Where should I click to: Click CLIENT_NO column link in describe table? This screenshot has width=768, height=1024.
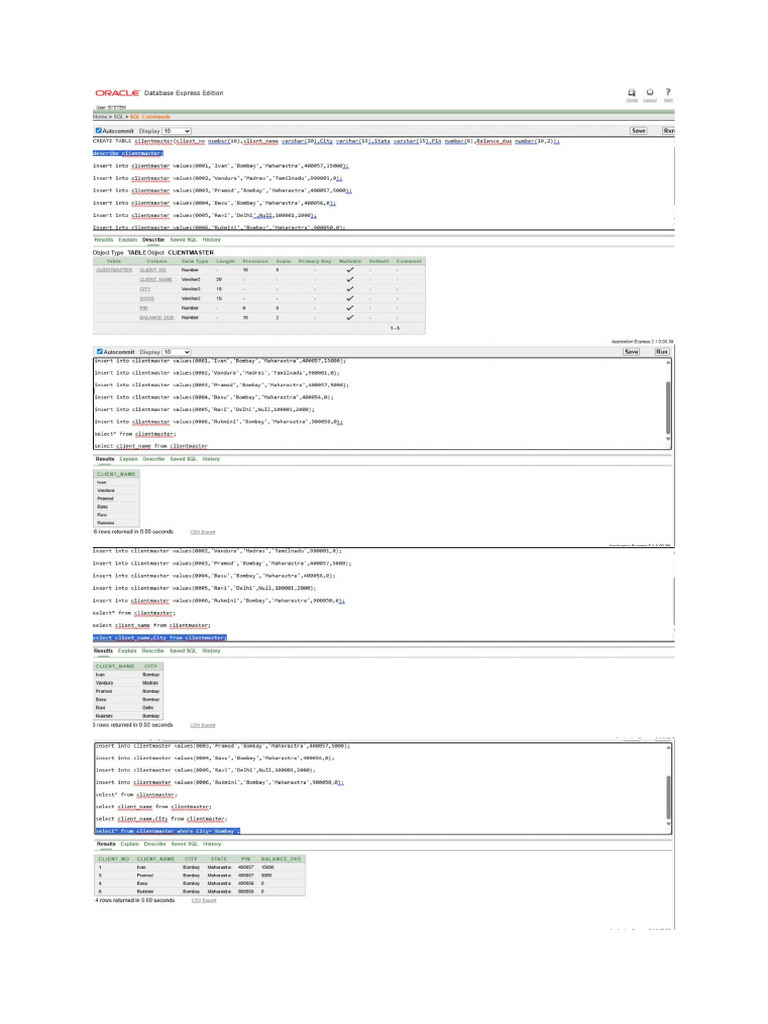[x=153, y=270]
